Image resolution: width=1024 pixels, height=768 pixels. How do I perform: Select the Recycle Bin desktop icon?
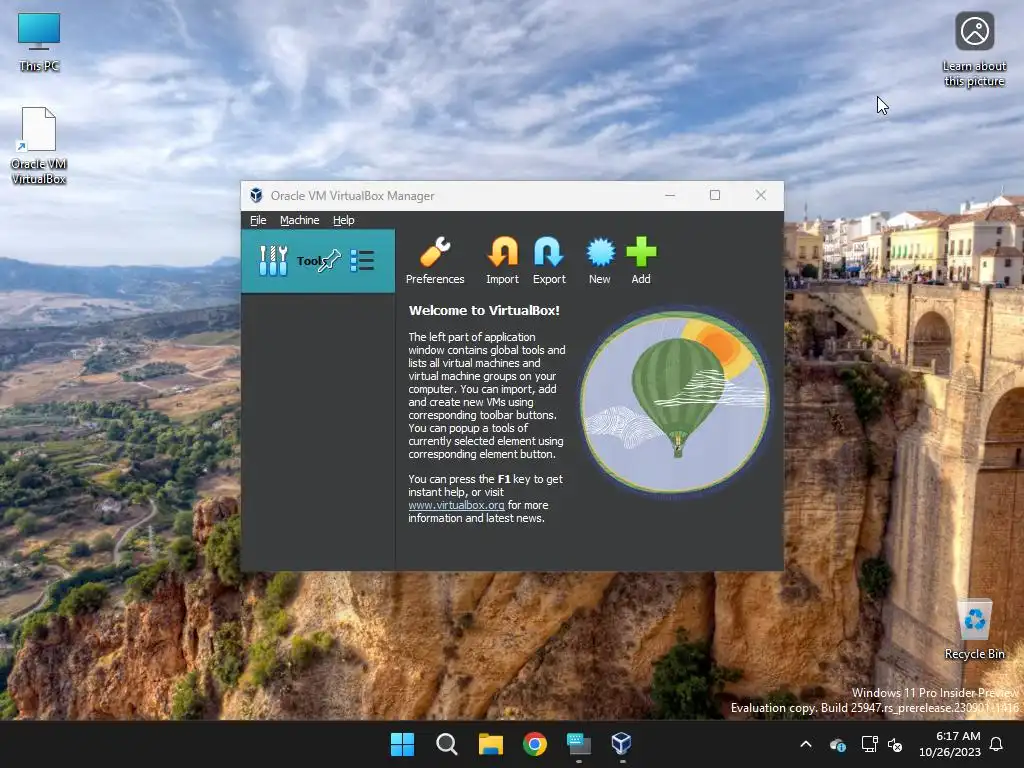point(974,629)
